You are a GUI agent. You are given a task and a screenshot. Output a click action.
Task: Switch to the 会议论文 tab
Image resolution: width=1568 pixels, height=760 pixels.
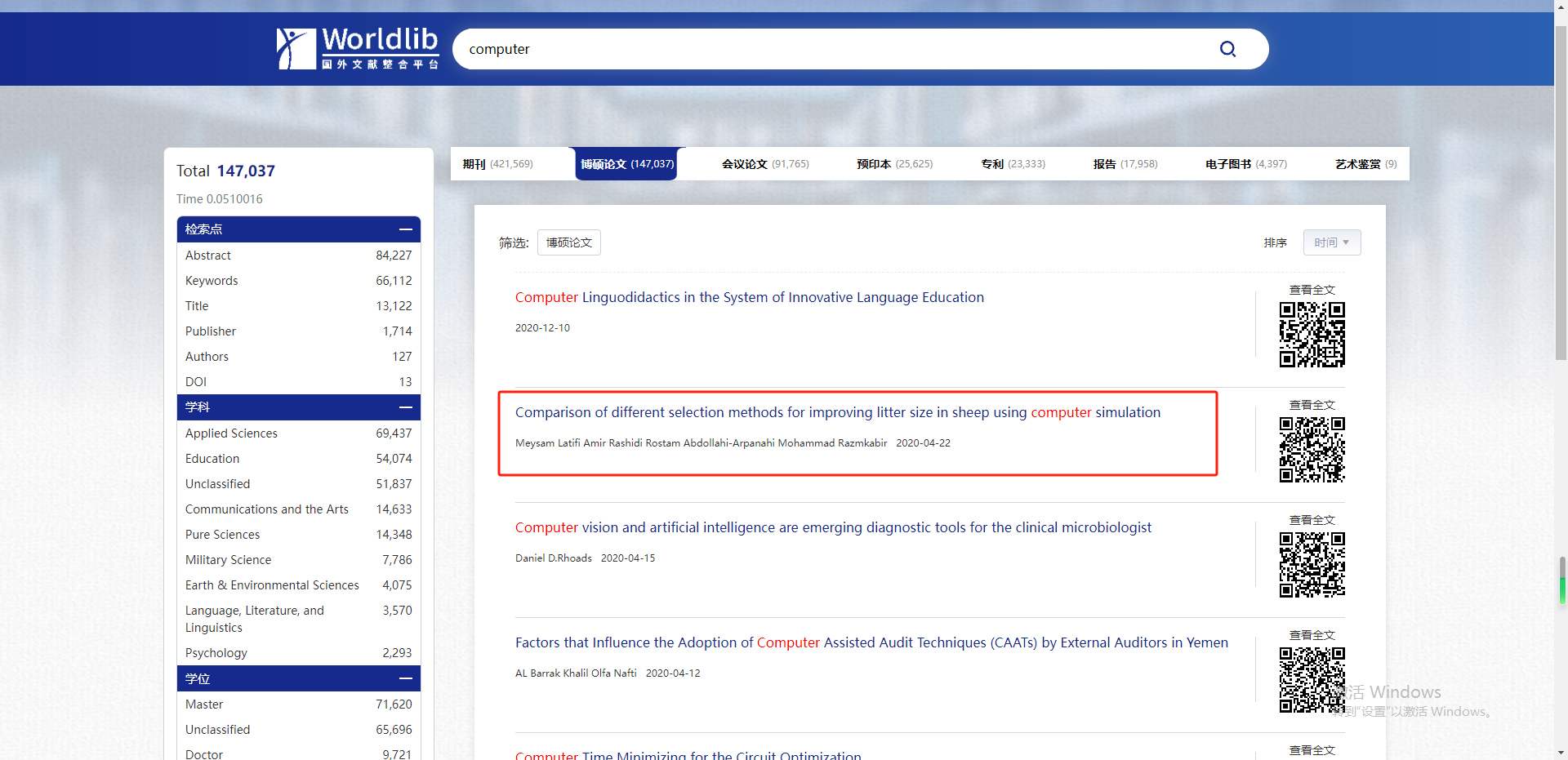click(765, 164)
